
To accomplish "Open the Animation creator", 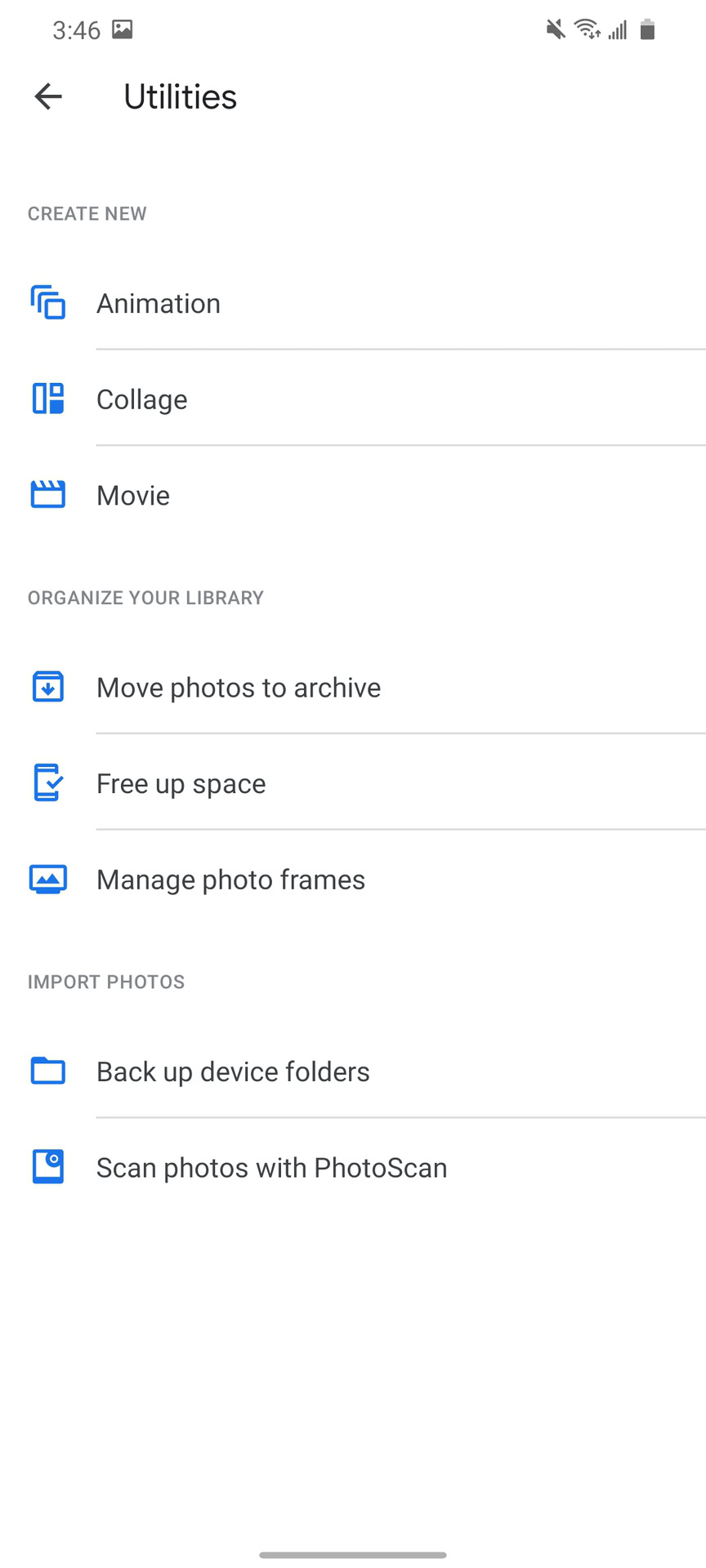I will click(159, 304).
